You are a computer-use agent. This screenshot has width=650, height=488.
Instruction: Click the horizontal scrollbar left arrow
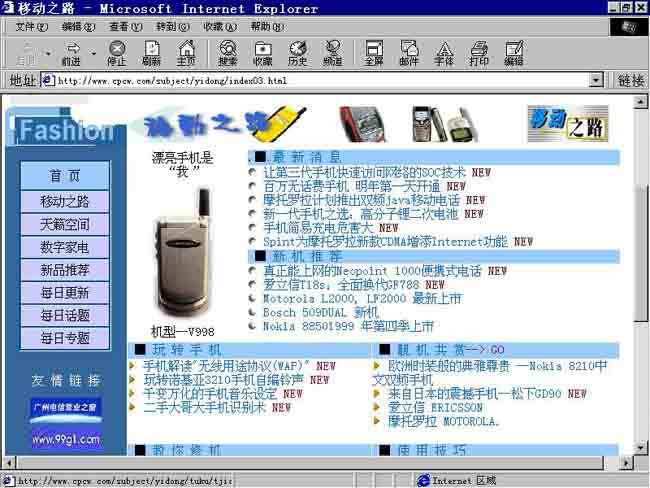pos(9,462)
